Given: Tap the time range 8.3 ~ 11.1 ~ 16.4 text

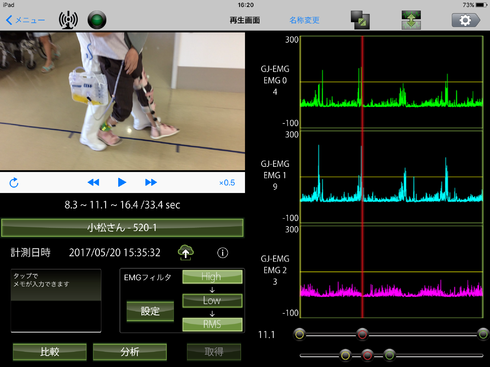Looking at the screenshot, I should 102,205.
